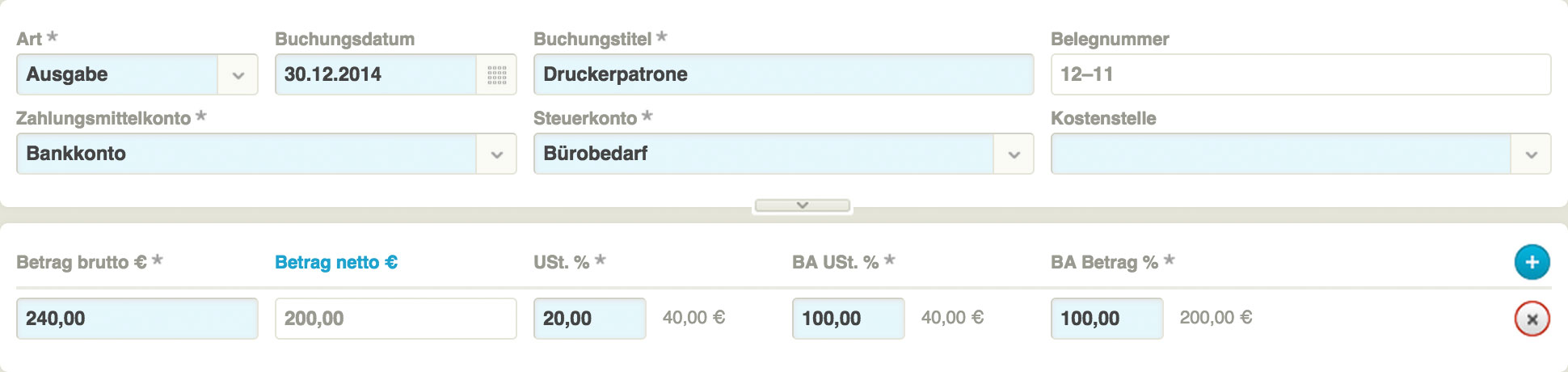The height and width of the screenshot is (372, 1568).
Task: Open the Steuerkonto dropdown arrow
Action: pyautogui.click(x=1014, y=154)
